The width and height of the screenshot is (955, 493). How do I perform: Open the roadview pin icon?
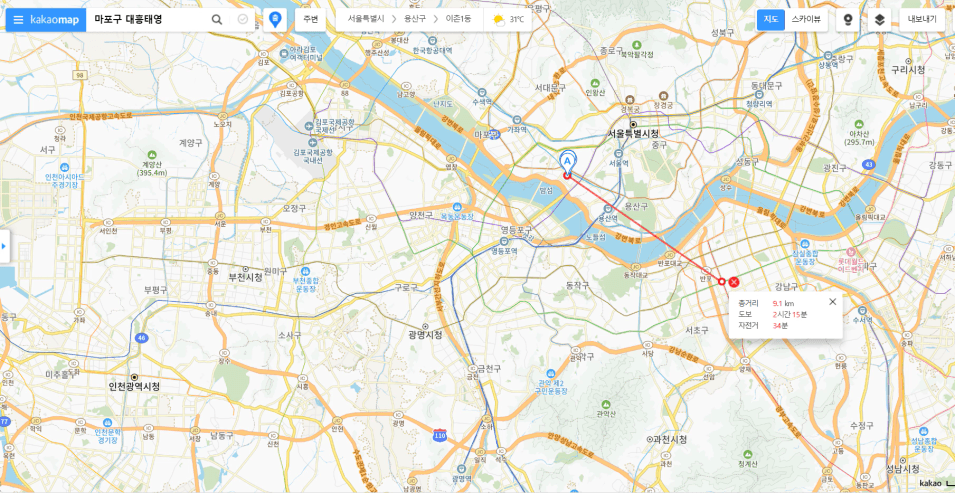tap(847, 20)
